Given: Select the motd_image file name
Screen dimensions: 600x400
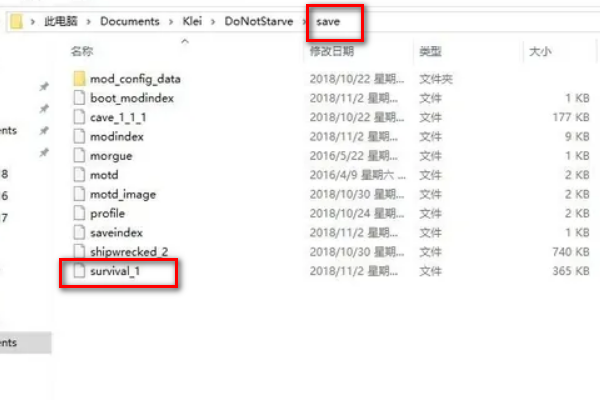Looking at the screenshot, I should point(123,194).
